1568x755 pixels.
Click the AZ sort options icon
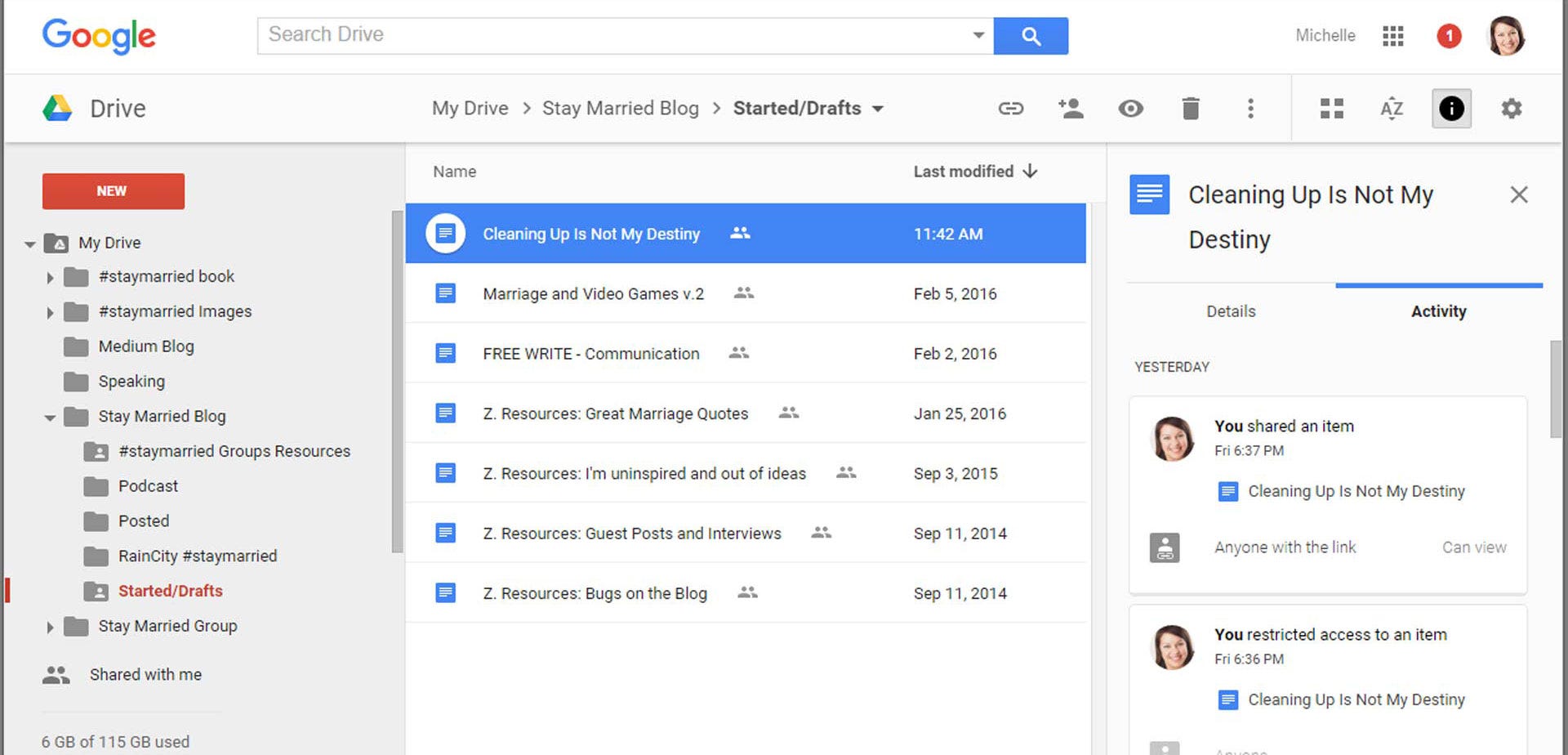coord(1392,109)
